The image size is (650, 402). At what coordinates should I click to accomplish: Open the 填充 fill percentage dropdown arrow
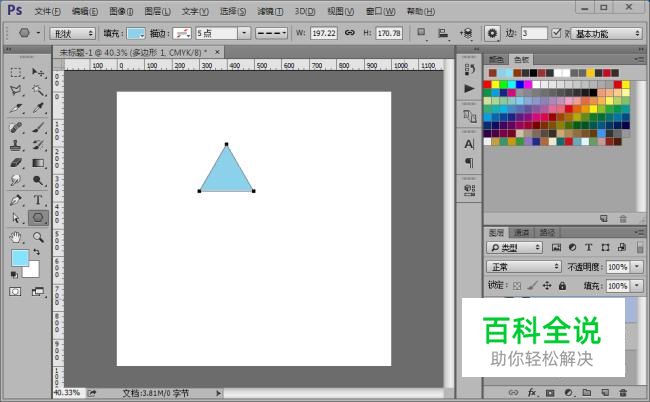click(x=637, y=286)
